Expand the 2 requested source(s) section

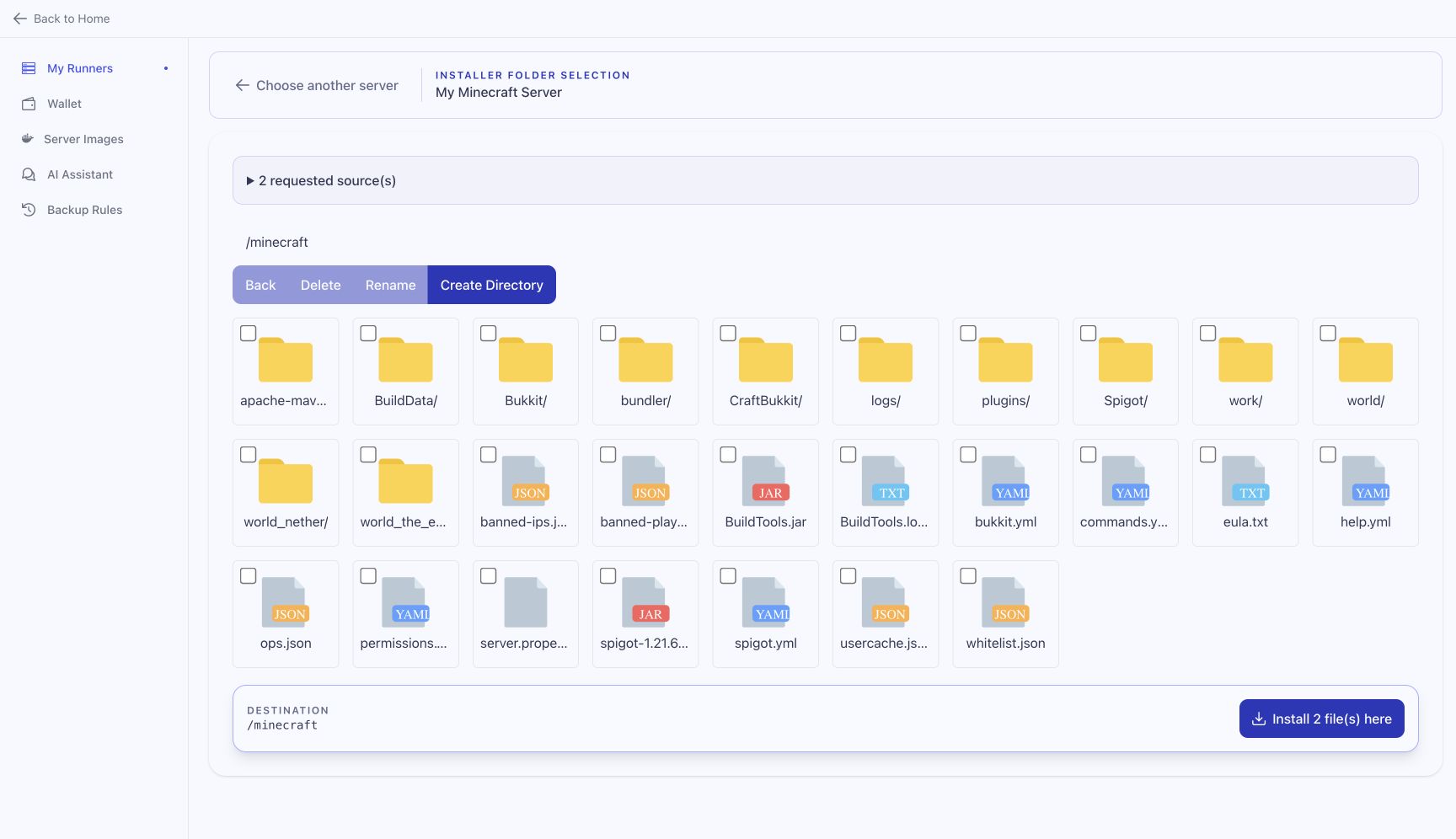point(826,180)
